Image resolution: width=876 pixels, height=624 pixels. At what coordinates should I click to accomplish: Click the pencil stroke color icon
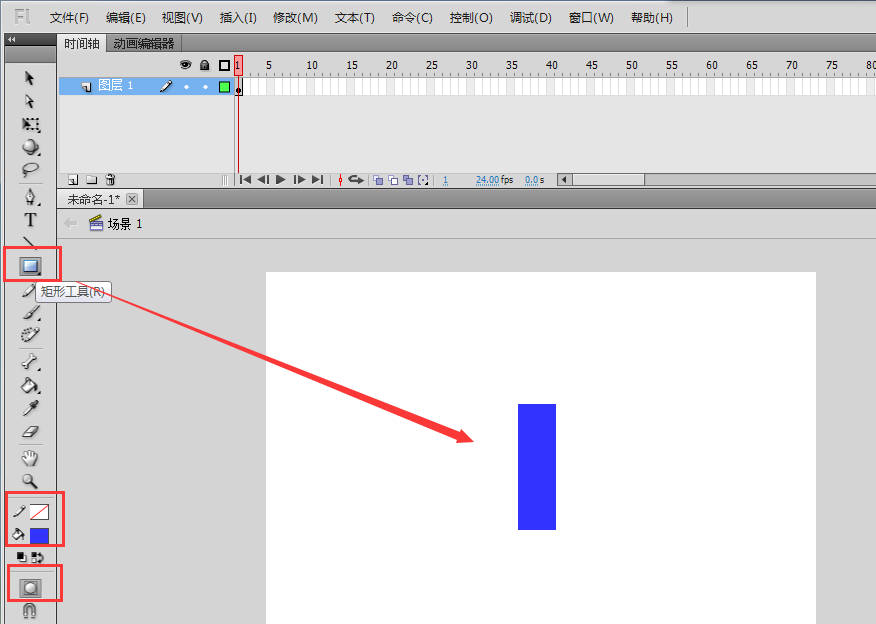point(19,511)
